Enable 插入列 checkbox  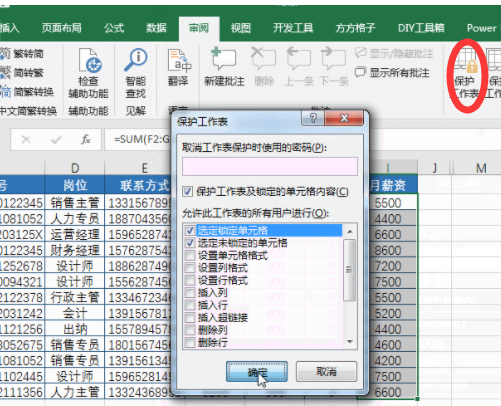[190, 293]
